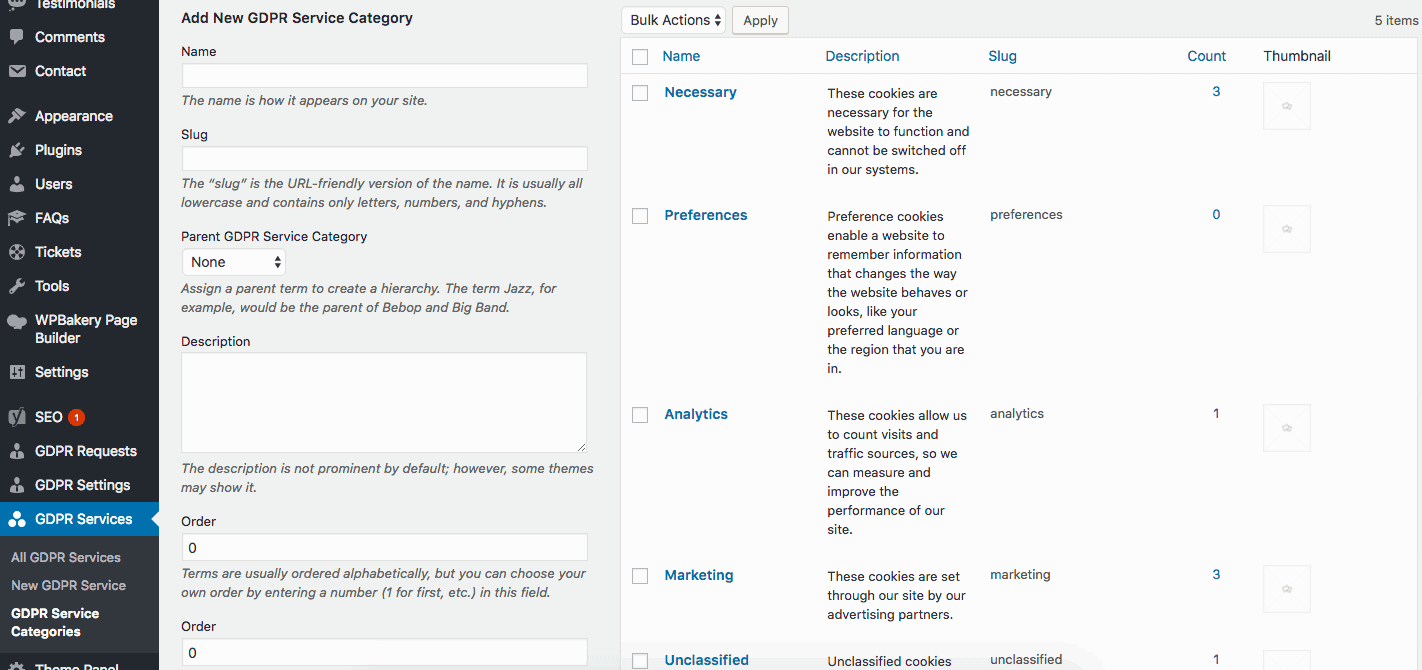Viewport: 1422px width, 670px height.
Task: Expand the Parent GDPR Service Category dropdown
Action: [x=234, y=262]
